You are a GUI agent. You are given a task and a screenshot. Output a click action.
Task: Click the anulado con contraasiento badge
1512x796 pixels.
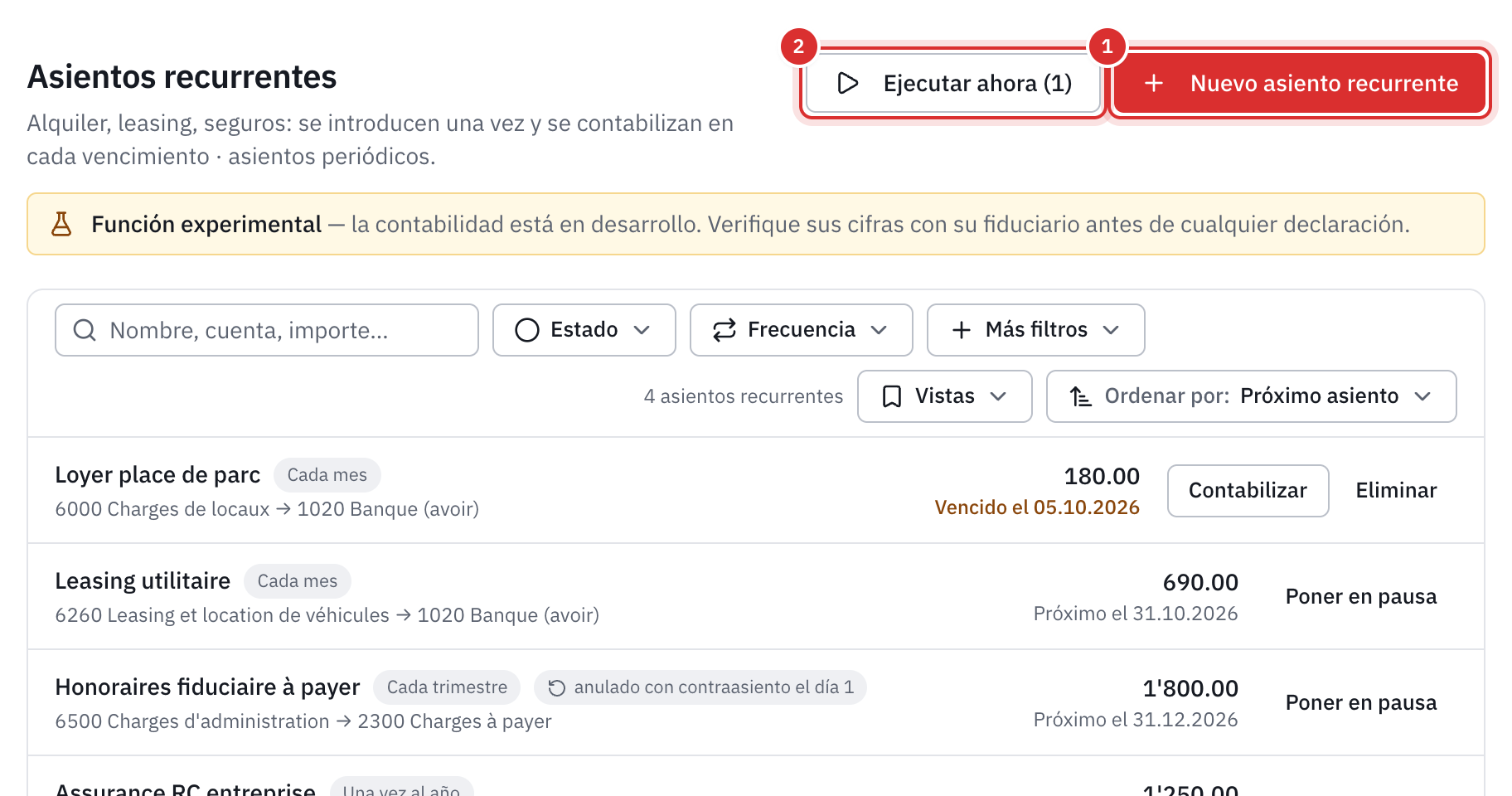point(700,687)
